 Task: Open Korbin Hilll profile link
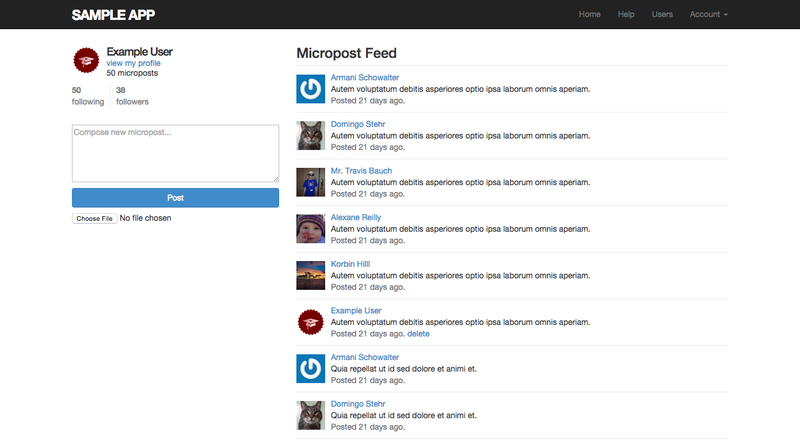pos(350,264)
